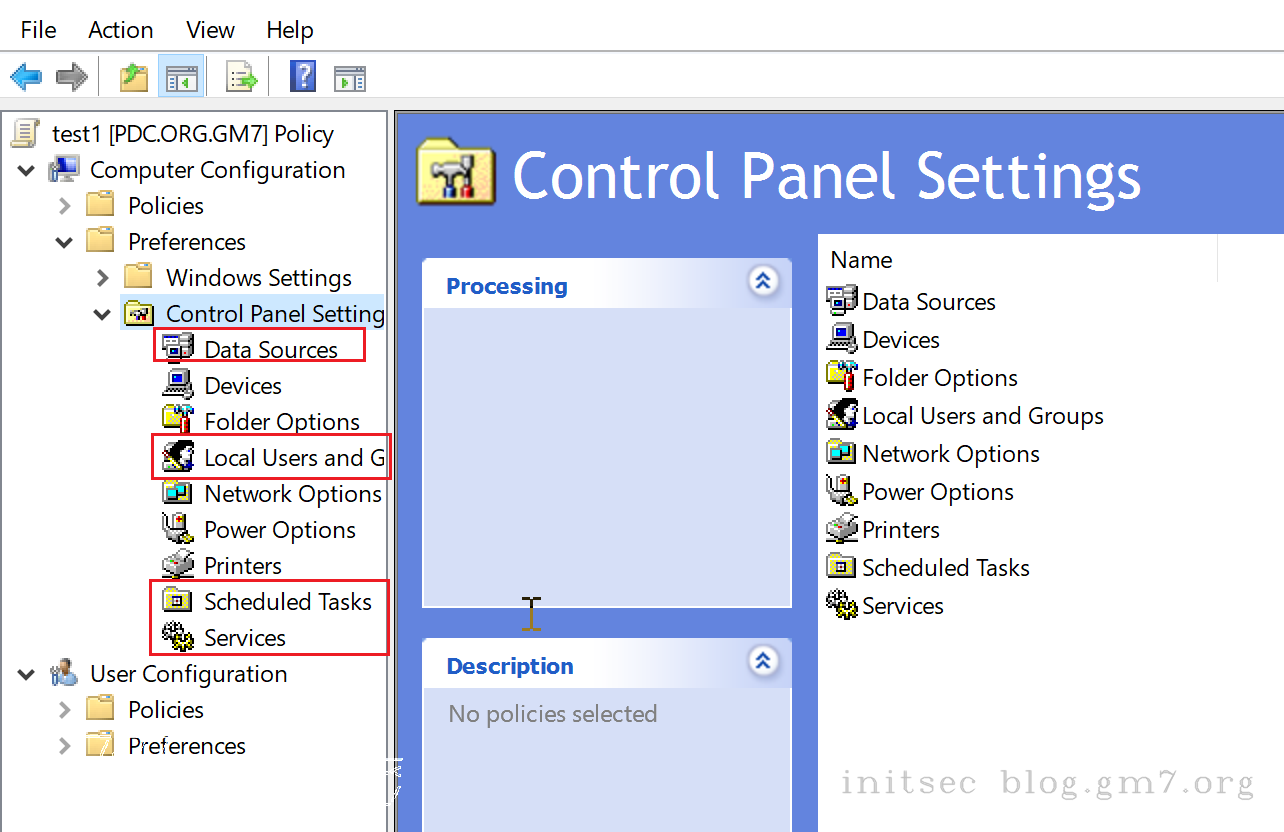Click the Back arrow toolbar icon
Image resolution: width=1284 pixels, height=832 pixels.
[x=26, y=76]
